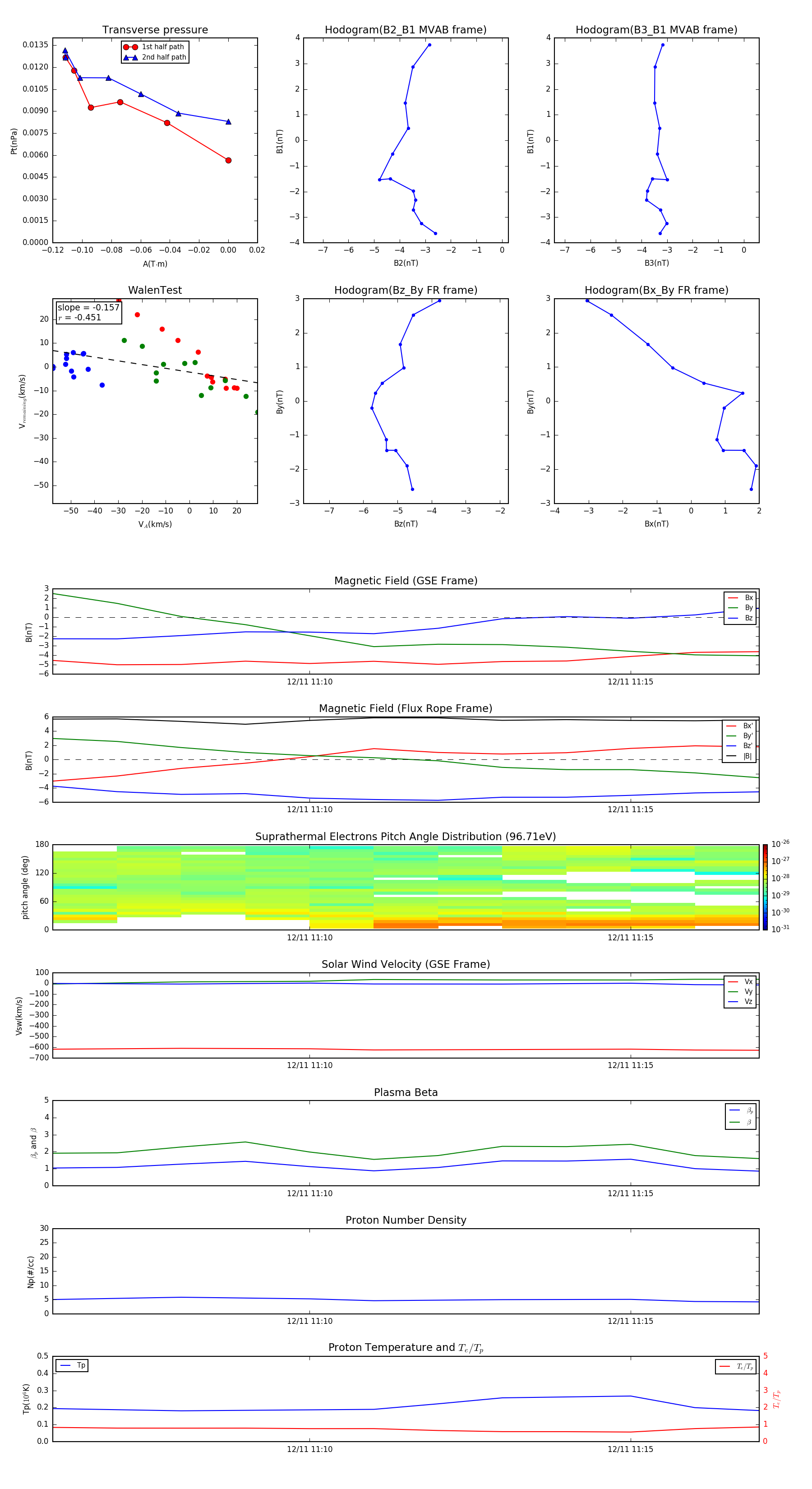Click the 180 tick on pitch angle axis
The height and width of the screenshot is (1489, 812).
coord(42,845)
